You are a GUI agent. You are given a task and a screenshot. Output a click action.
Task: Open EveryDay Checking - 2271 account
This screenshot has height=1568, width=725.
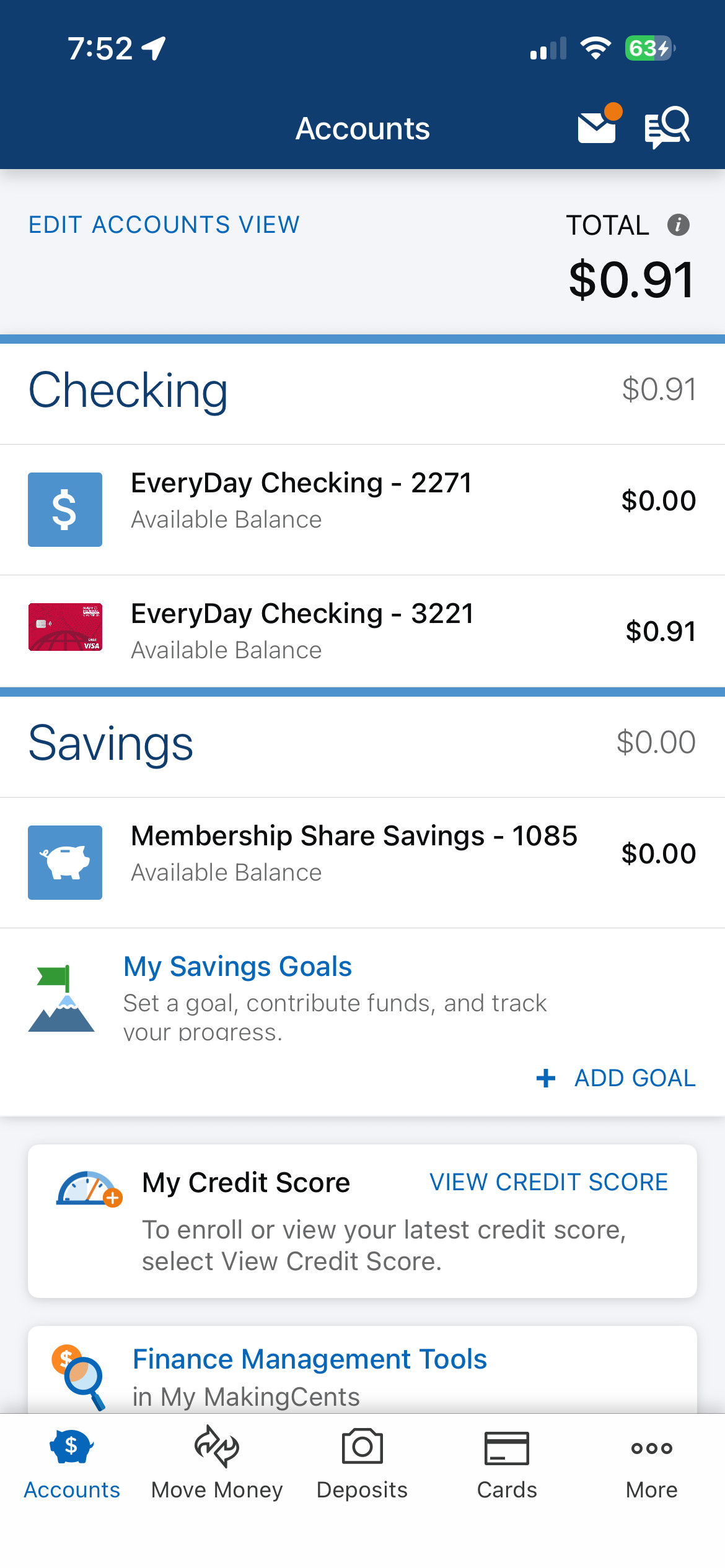362,510
